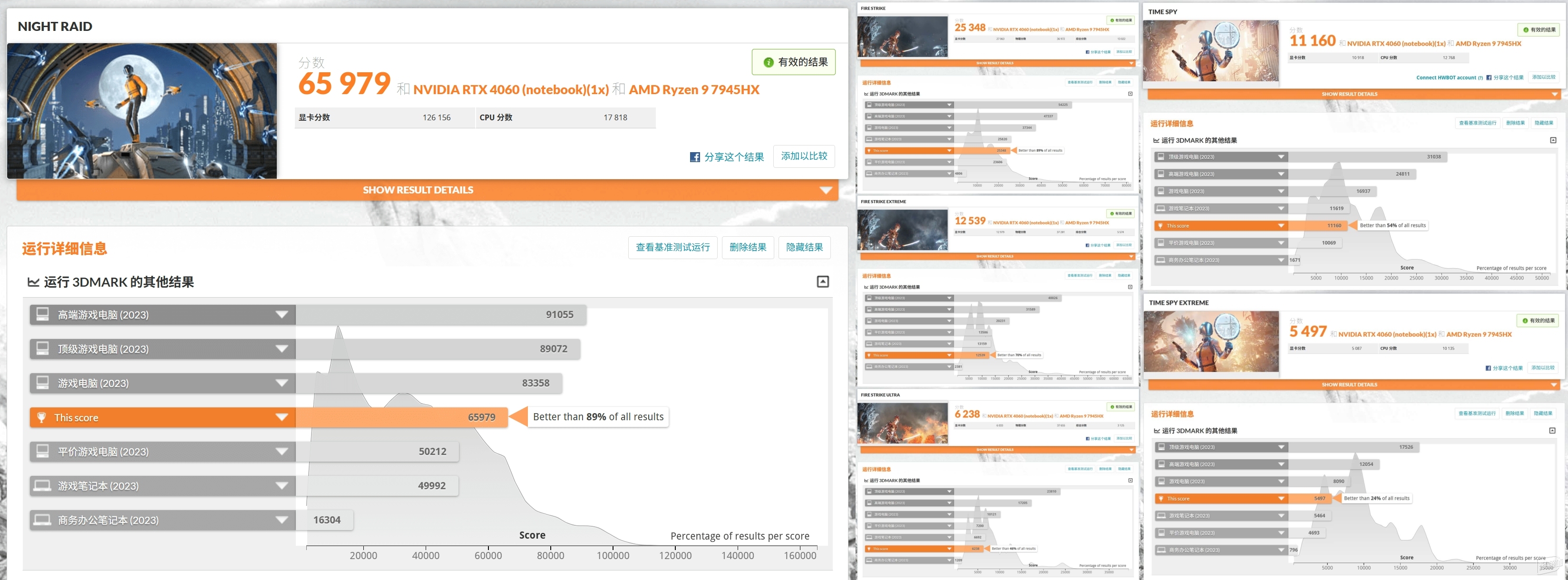
Task: Open dropdown arrow on Time Spy Extreme 平价游戏电脑 (2023) row
Action: click(x=1281, y=532)
